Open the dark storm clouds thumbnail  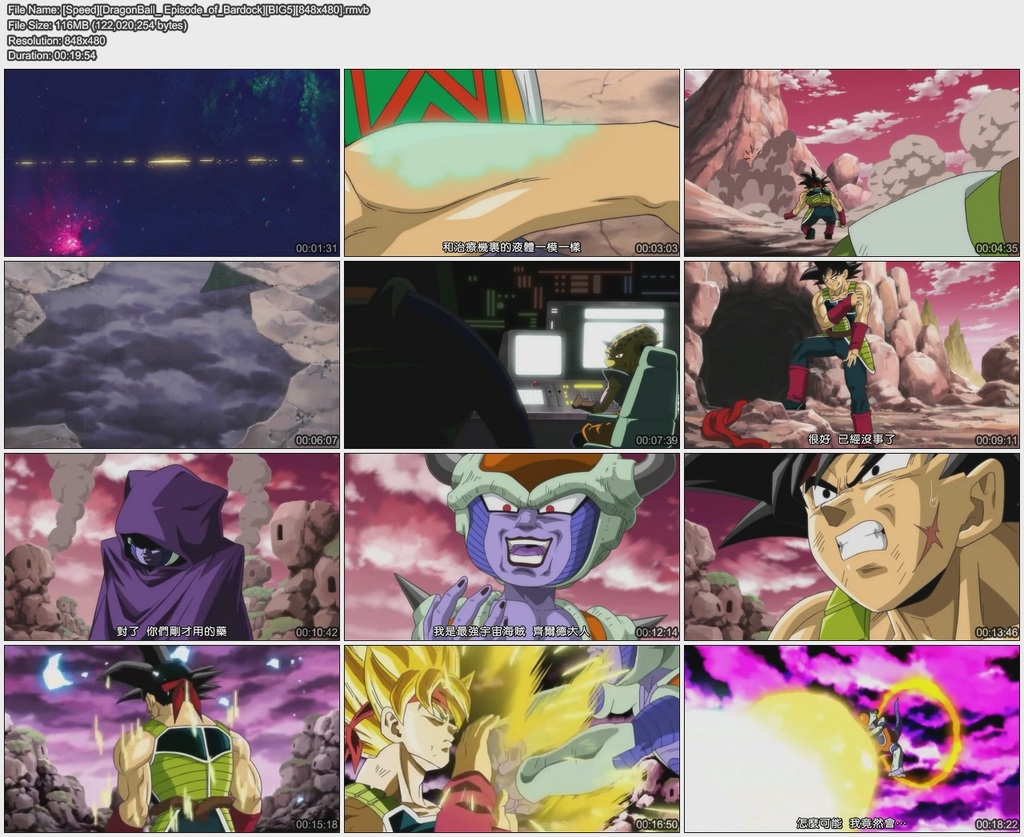pyautogui.click(x=171, y=354)
